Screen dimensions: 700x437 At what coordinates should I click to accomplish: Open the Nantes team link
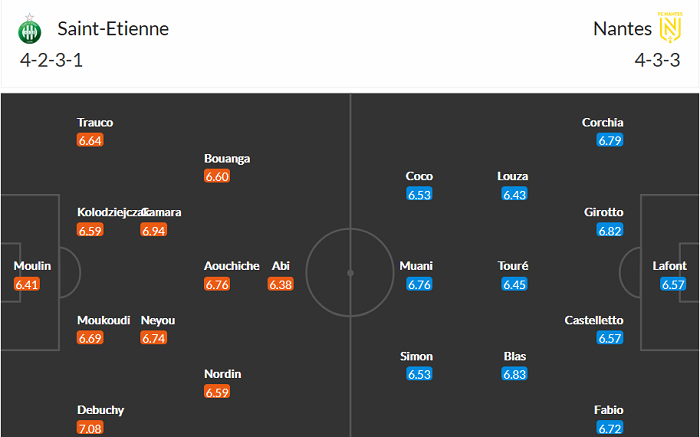click(613, 28)
